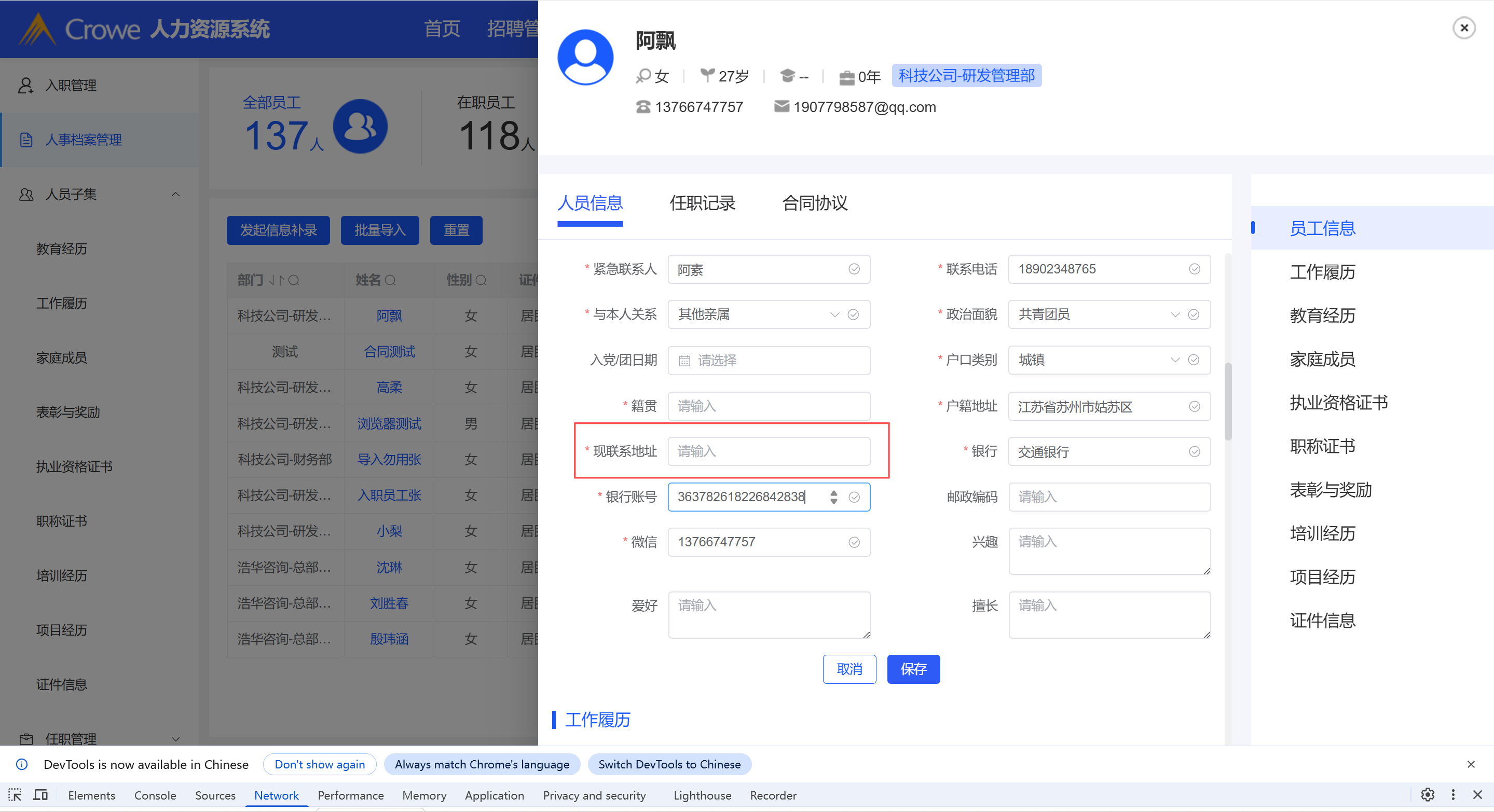The height and width of the screenshot is (812, 1494).
Task: Click the DevTools settings gear icon
Action: click(1427, 794)
